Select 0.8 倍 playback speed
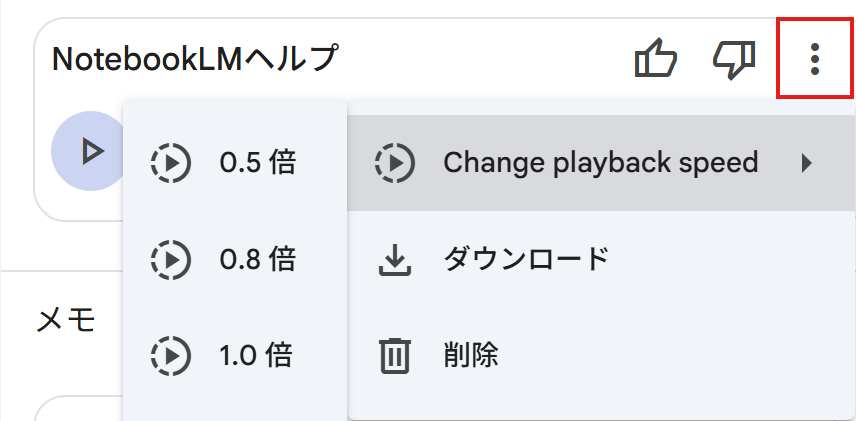Viewport: 856px width, 421px height. (x=235, y=259)
